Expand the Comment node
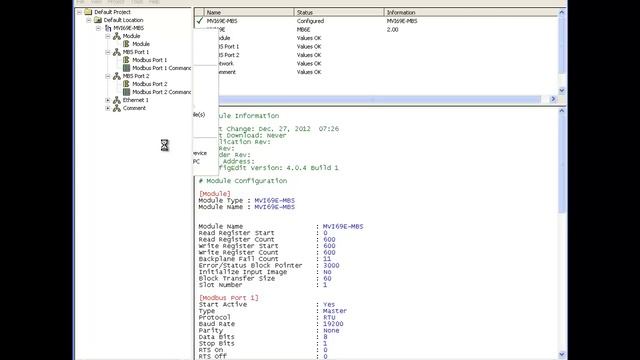Screen dimensions: 640x360 coord(108,108)
